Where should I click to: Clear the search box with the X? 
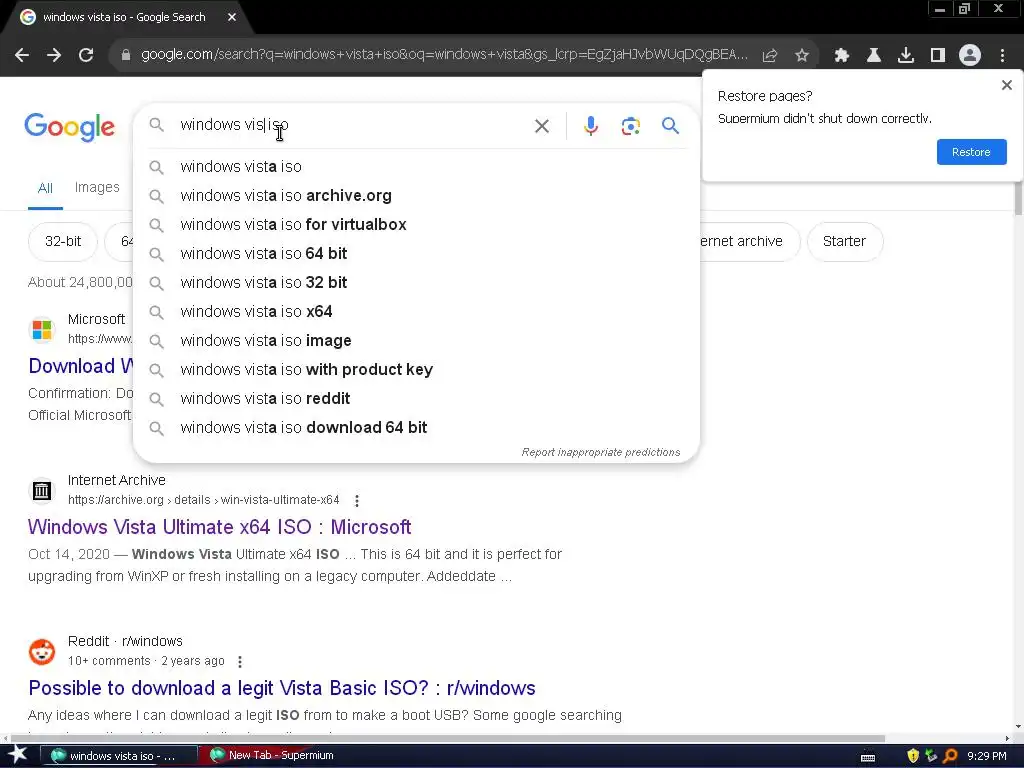541,126
